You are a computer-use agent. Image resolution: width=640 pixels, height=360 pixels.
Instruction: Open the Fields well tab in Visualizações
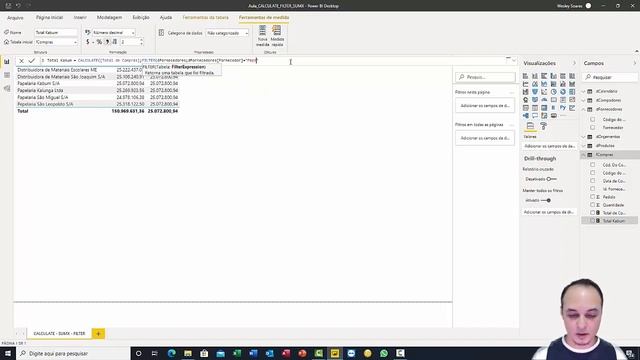[x=530, y=126]
